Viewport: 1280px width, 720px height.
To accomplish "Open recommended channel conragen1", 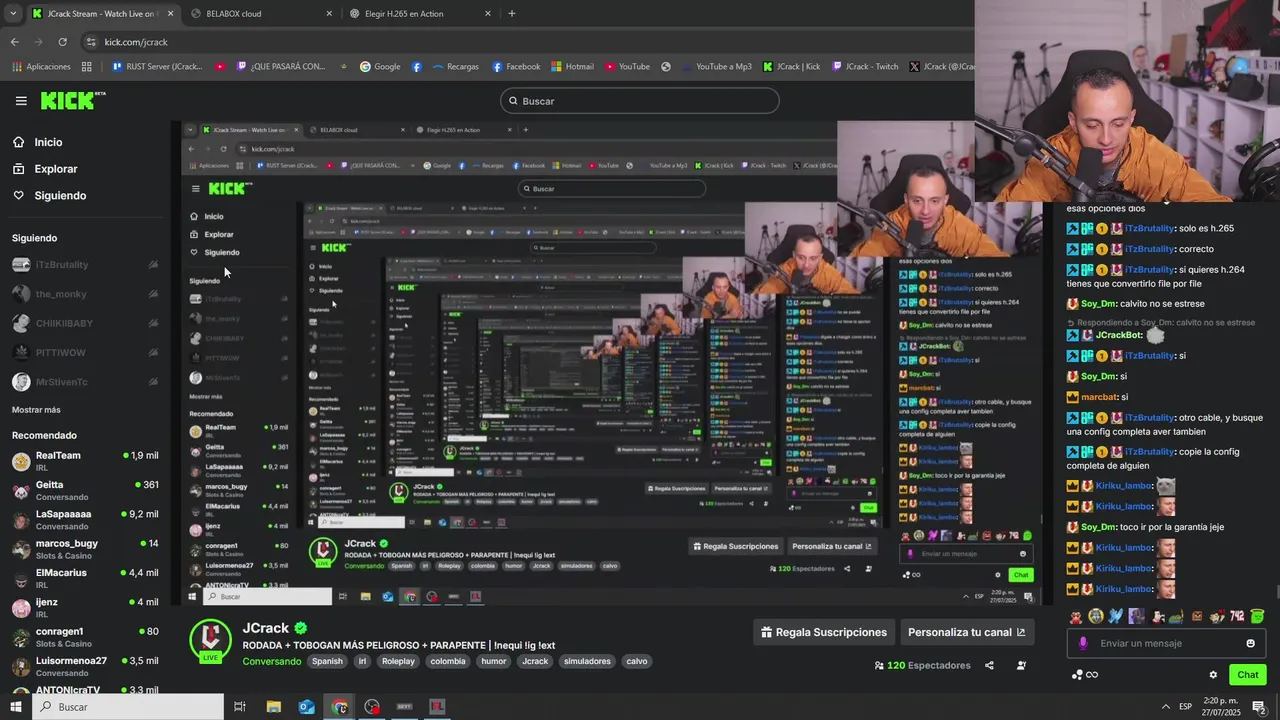I will tap(85, 637).
